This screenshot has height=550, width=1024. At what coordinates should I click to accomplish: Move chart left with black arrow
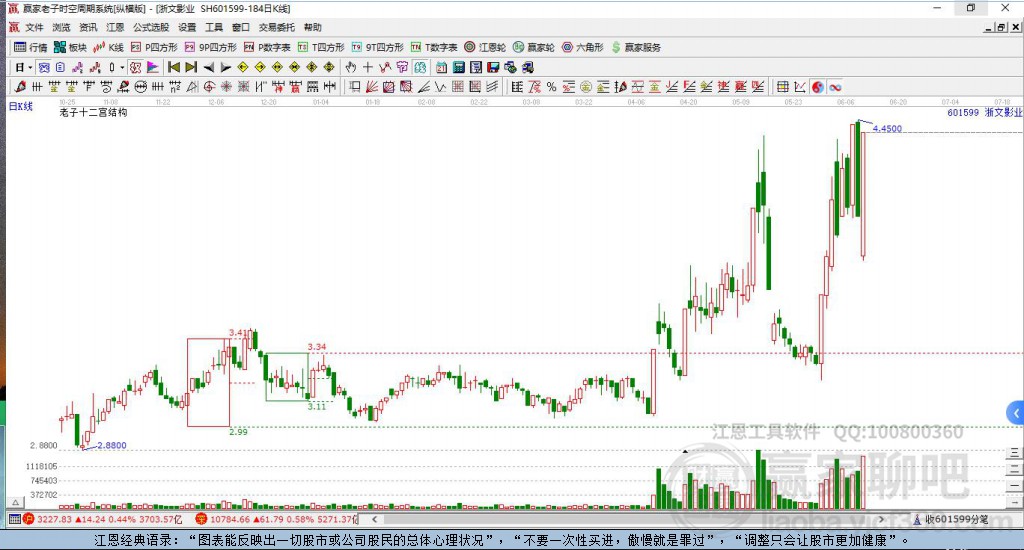(208, 67)
